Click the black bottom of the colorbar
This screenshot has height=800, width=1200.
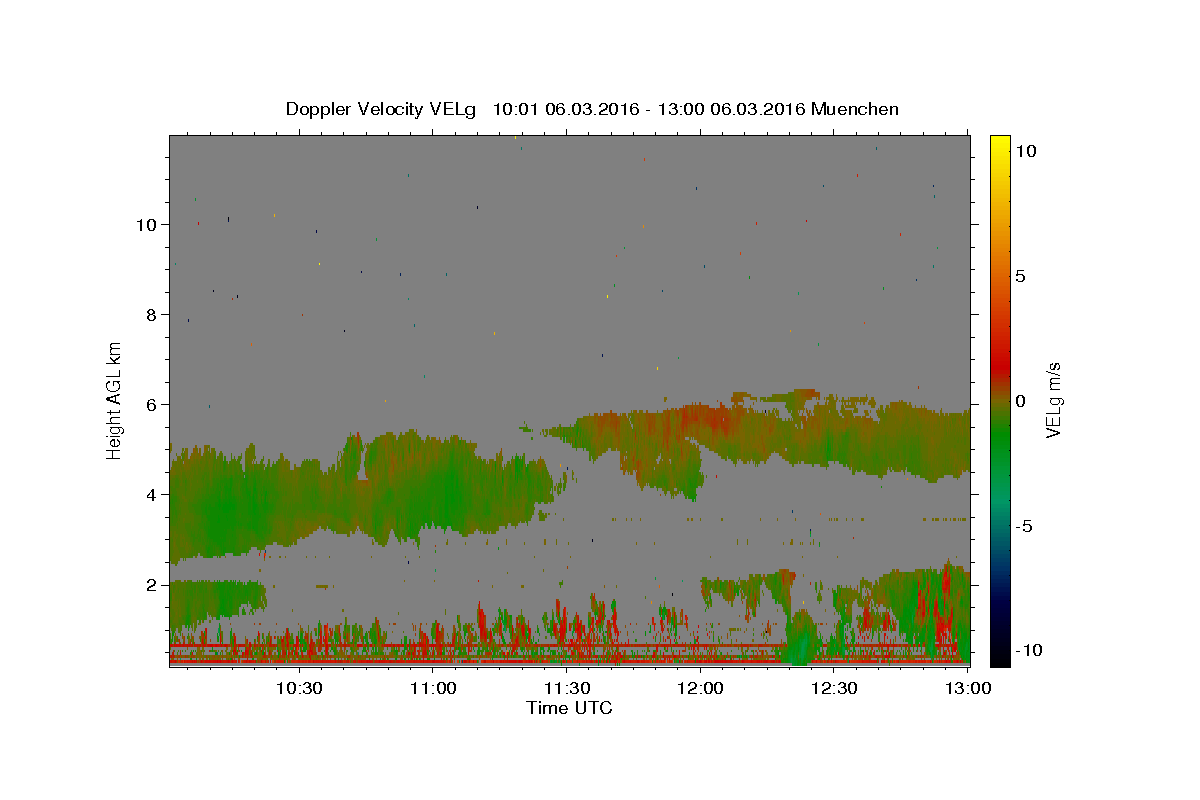tap(1000, 658)
